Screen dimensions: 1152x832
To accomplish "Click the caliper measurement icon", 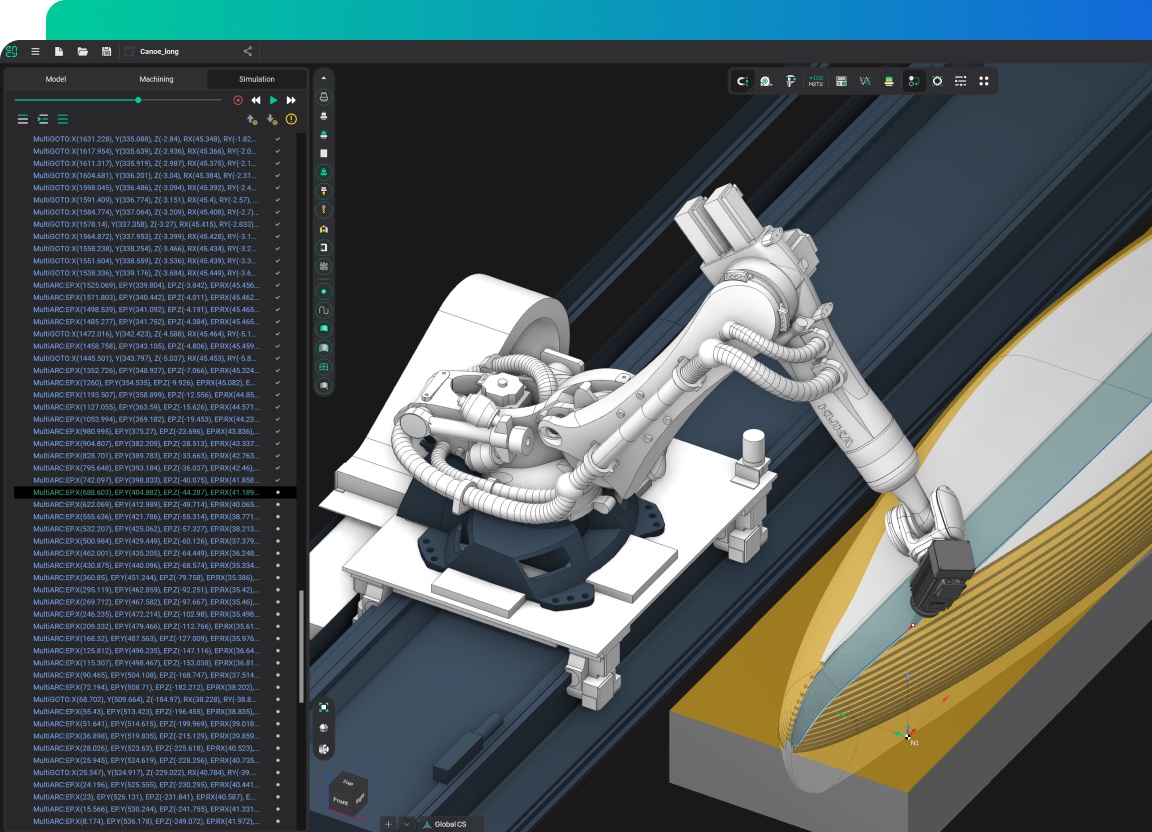I will 790,81.
